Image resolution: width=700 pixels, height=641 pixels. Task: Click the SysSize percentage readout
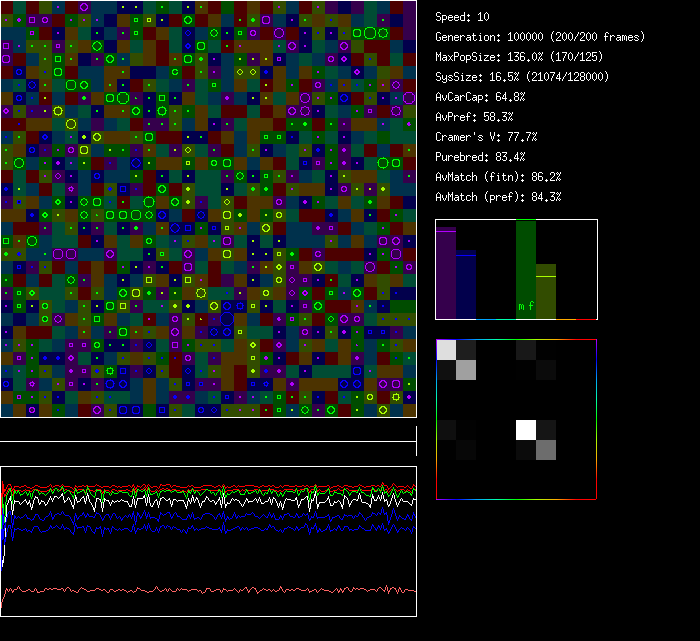coord(522,77)
